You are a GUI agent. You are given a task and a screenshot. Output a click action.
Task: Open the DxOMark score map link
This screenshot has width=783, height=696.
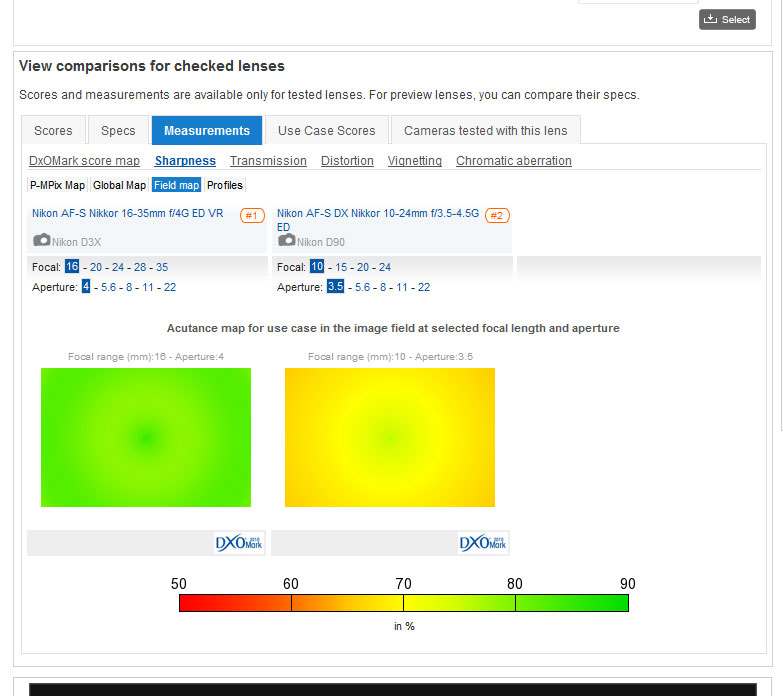84,161
